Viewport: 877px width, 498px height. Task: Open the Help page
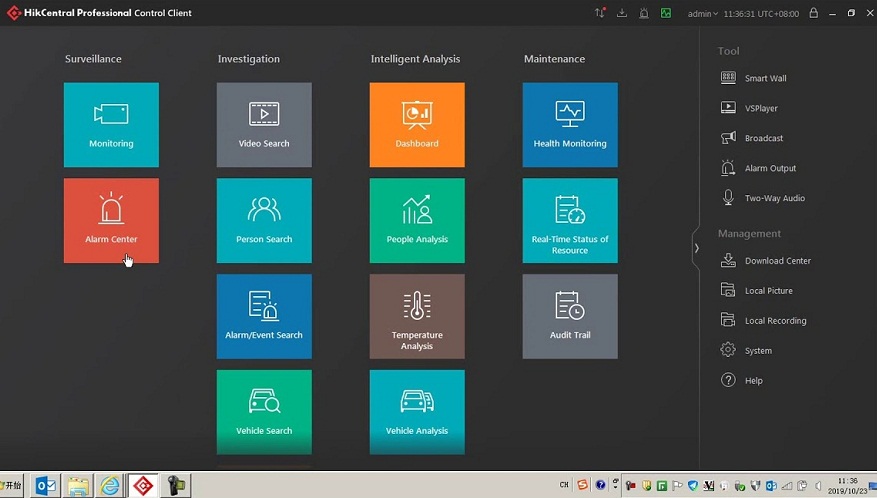point(742,380)
